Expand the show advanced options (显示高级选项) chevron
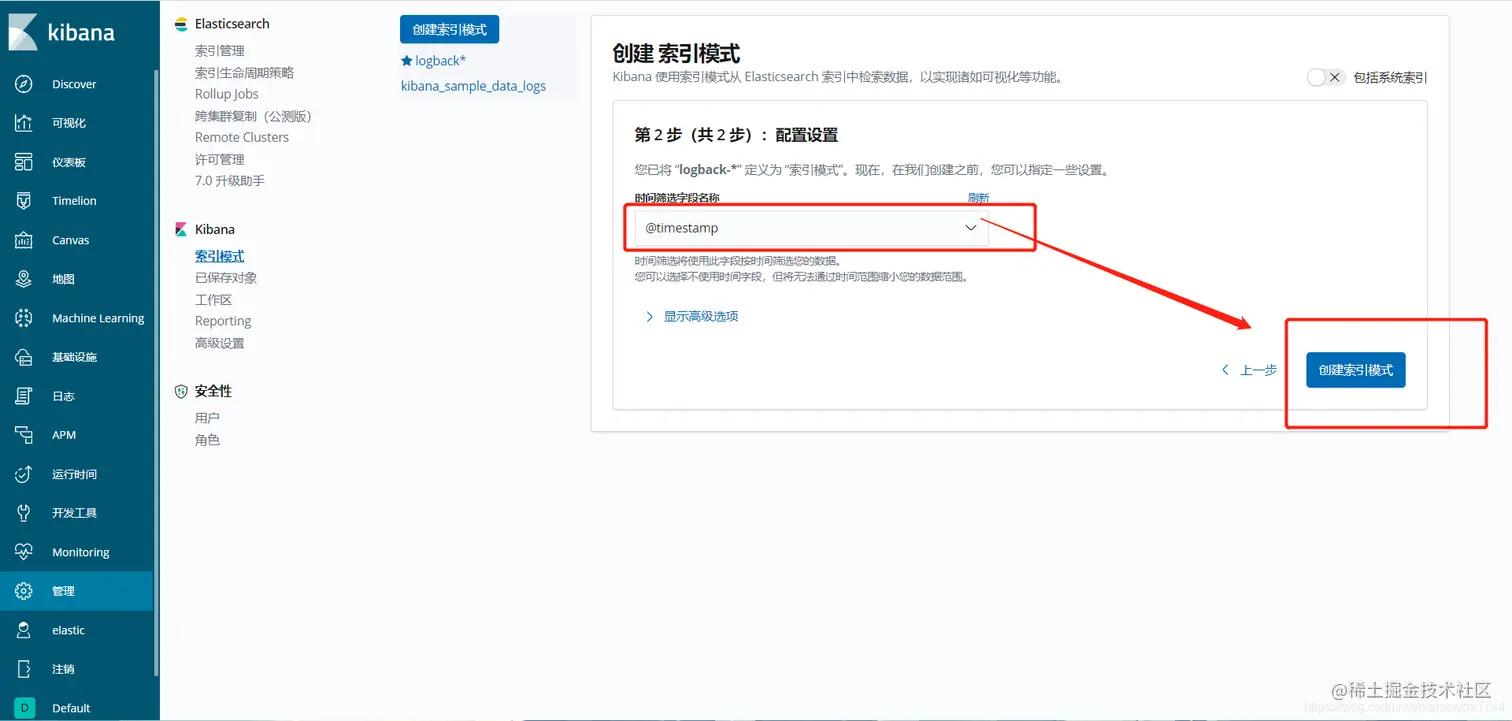This screenshot has width=1512, height=721. [x=650, y=316]
